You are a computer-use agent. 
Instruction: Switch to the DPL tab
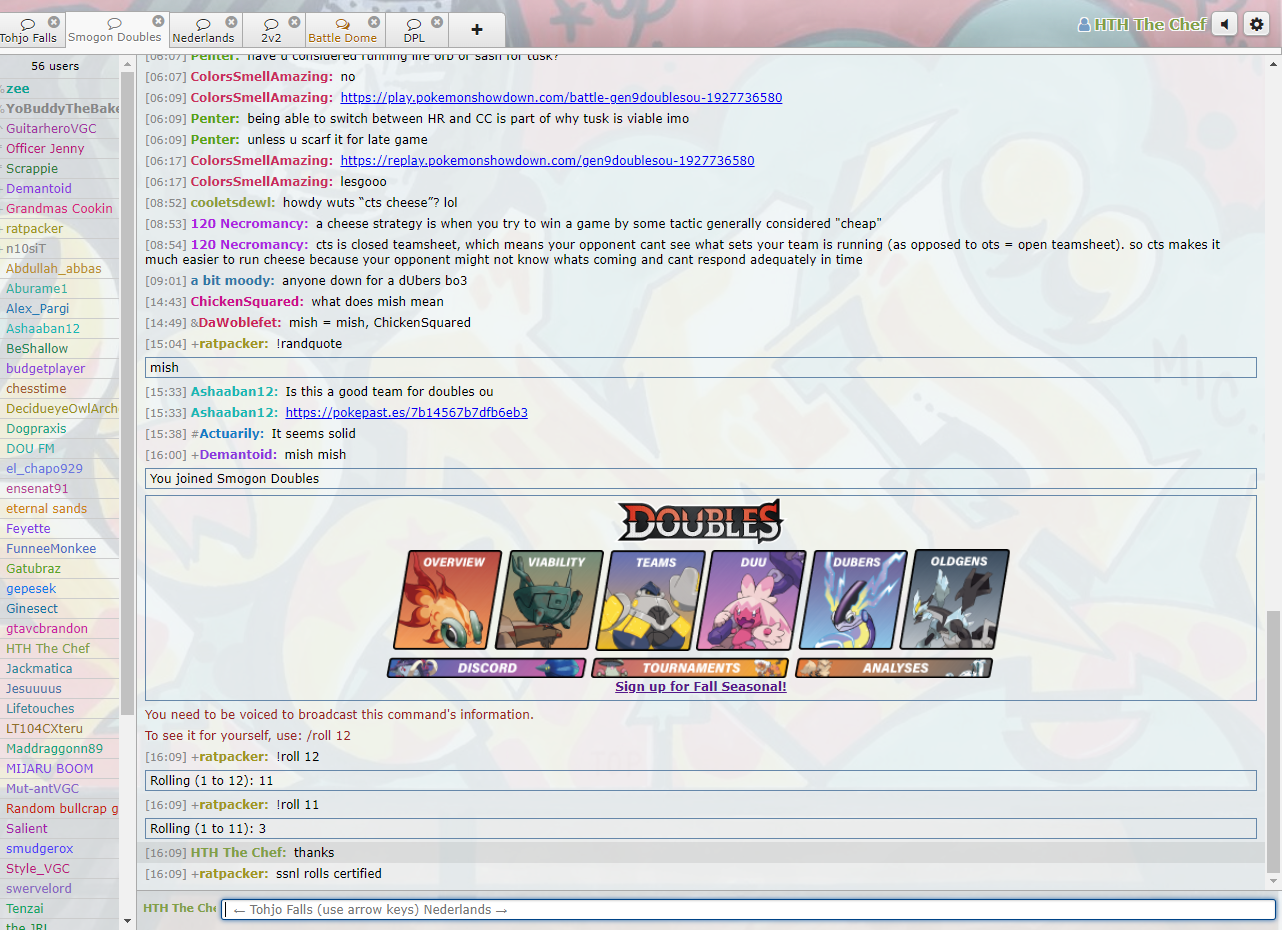click(415, 30)
